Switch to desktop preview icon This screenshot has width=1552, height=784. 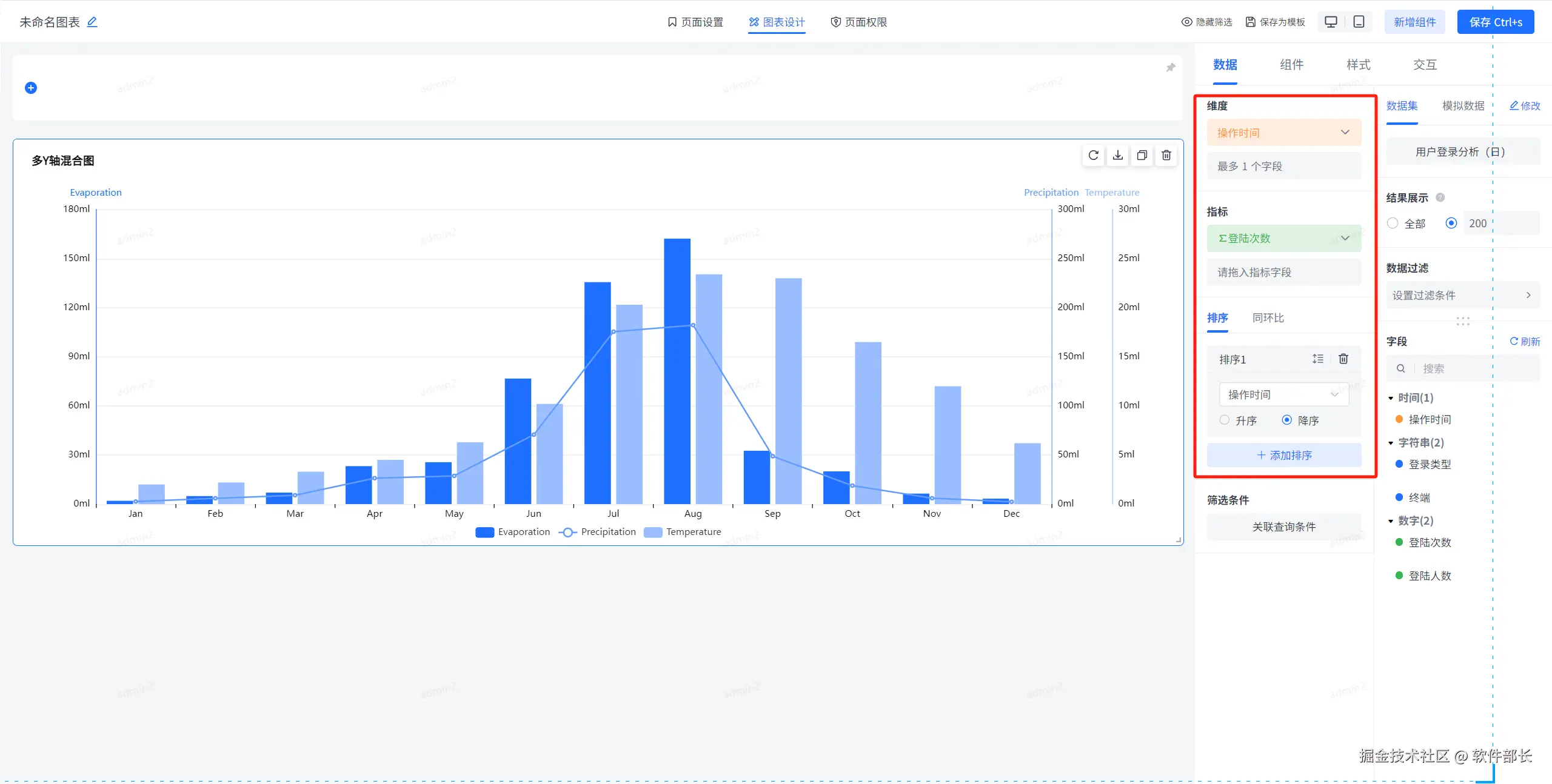pos(1331,22)
